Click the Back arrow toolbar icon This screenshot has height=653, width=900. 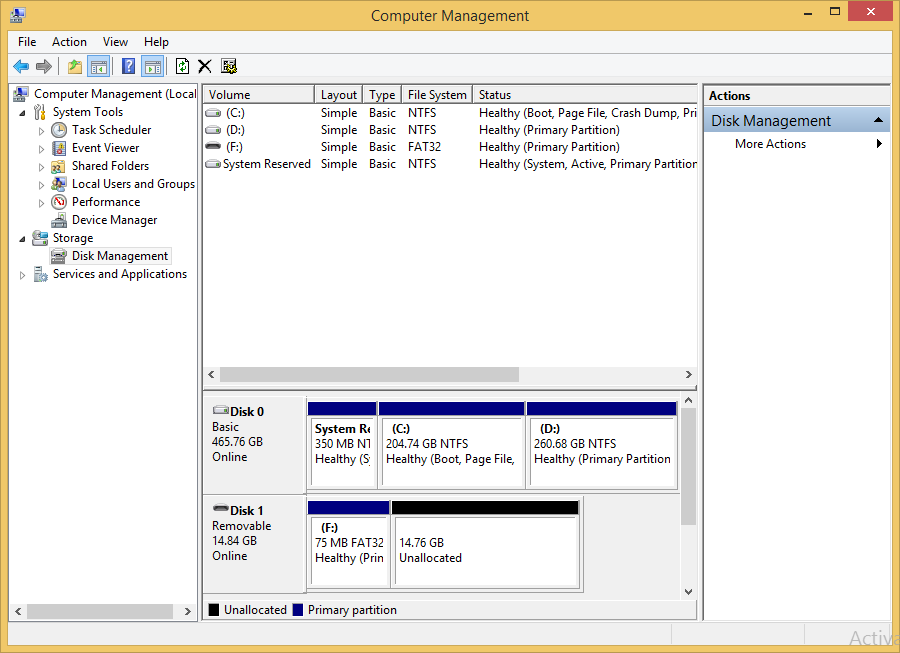pyautogui.click(x=21, y=67)
